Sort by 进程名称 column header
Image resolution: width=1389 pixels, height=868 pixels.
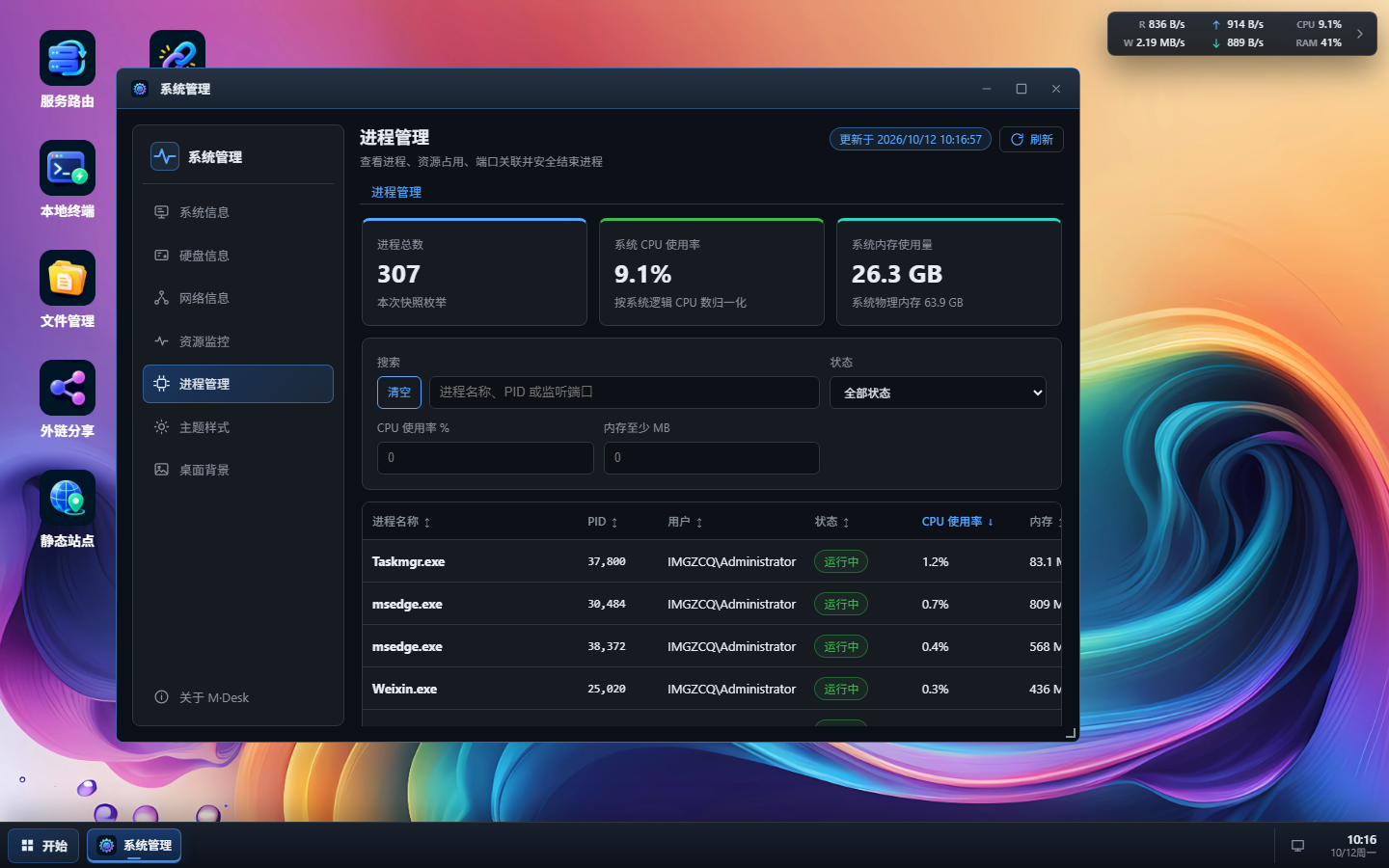coord(401,522)
